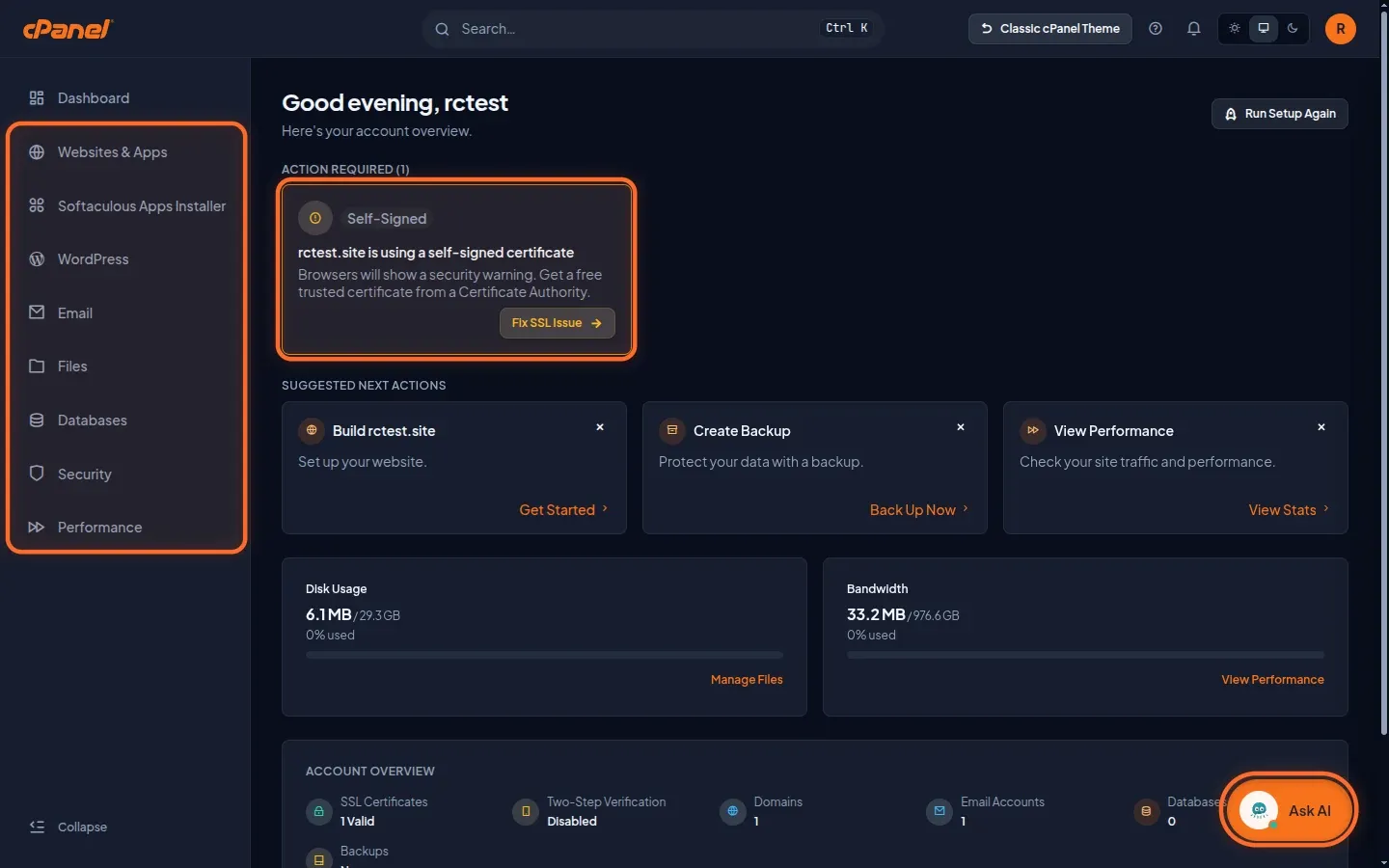Open Dashboard menu item

click(94, 98)
